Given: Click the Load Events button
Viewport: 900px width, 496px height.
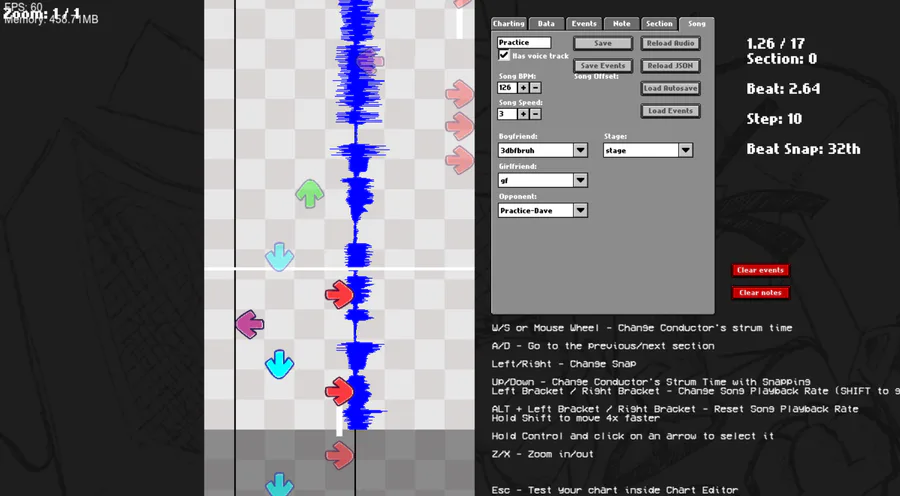Looking at the screenshot, I should [x=670, y=111].
